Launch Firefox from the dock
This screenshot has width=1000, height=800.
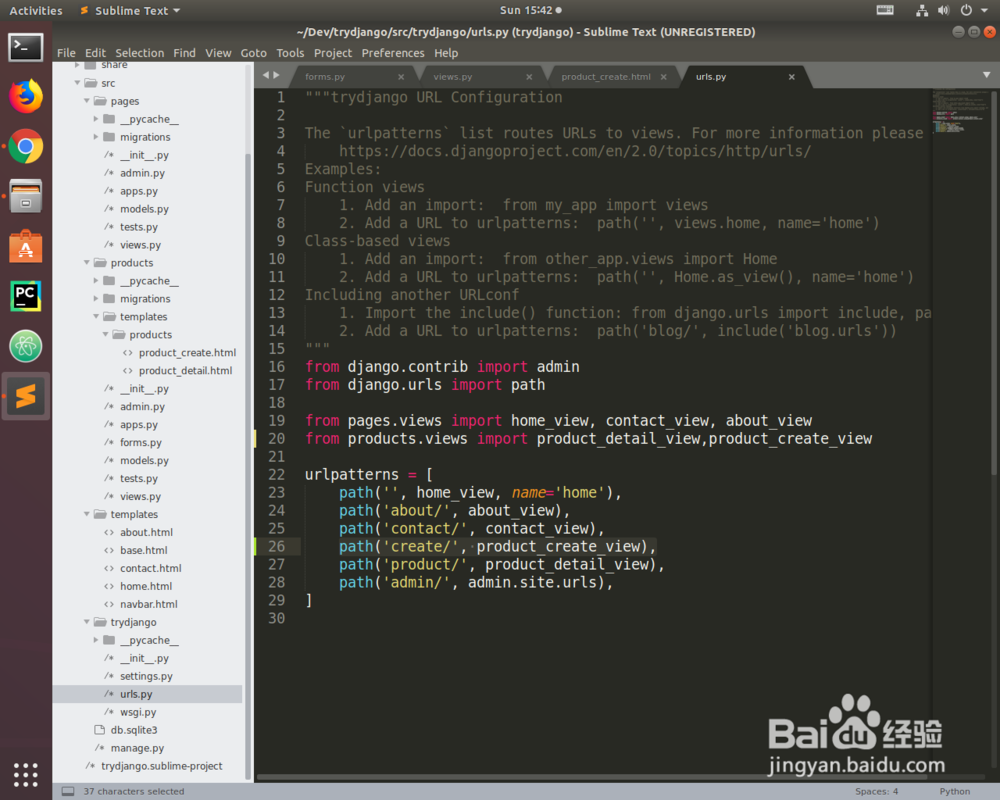click(x=26, y=96)
